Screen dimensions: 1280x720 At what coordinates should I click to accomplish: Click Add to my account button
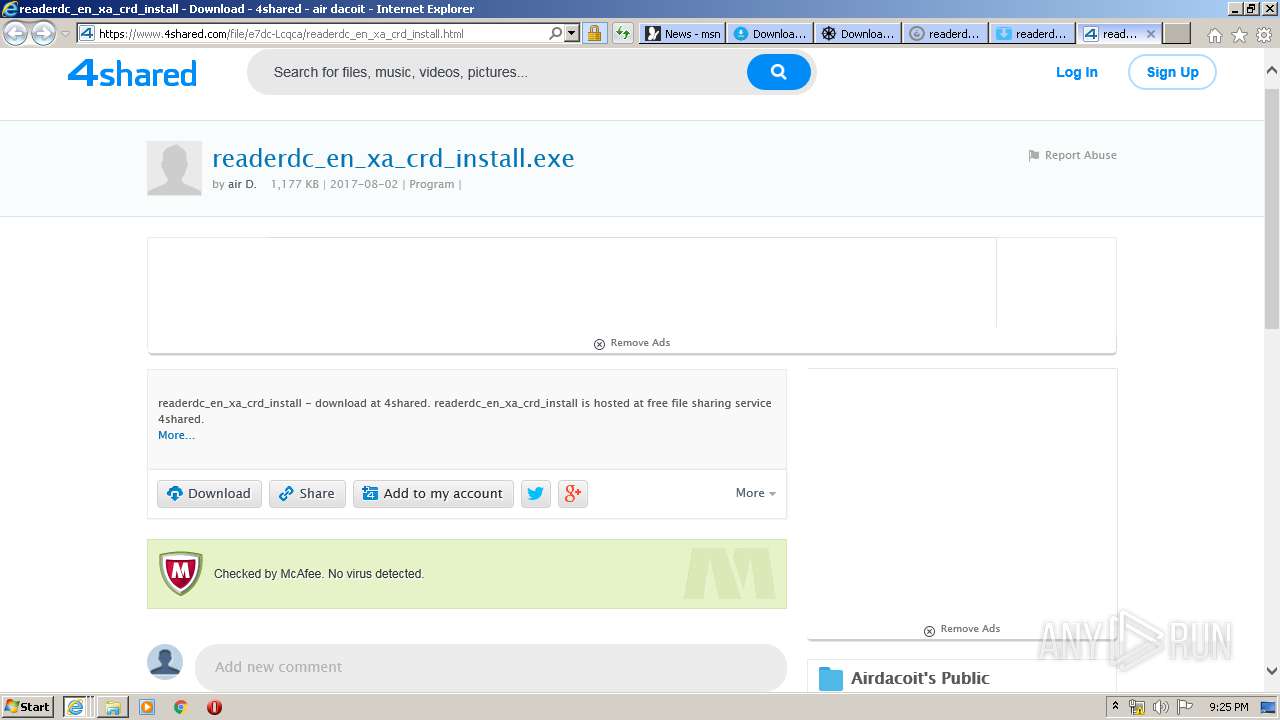click(x=433, y=493)
